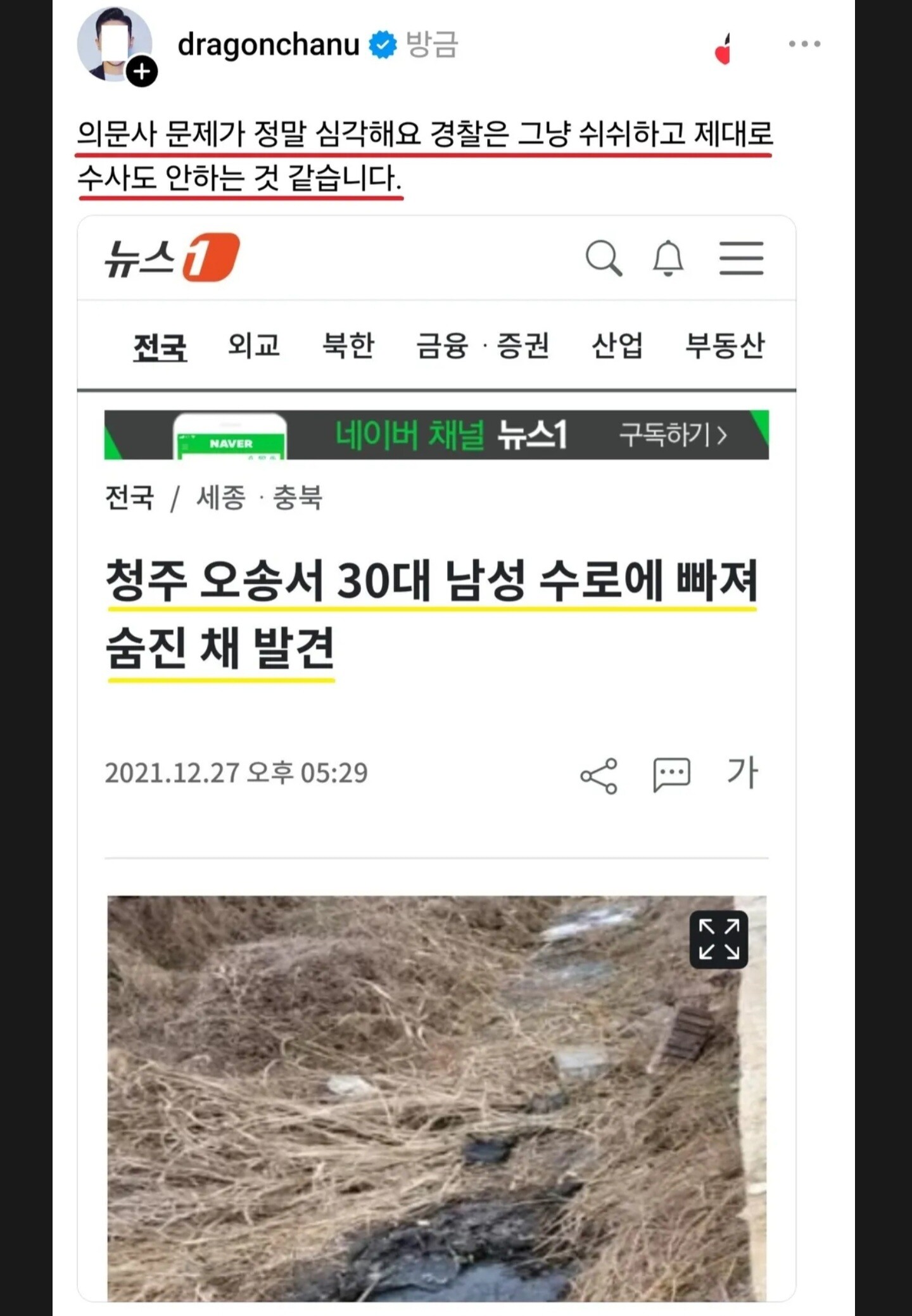
Task: Open the hamburger menu in News1 header
Action: [x=741, y=258]
